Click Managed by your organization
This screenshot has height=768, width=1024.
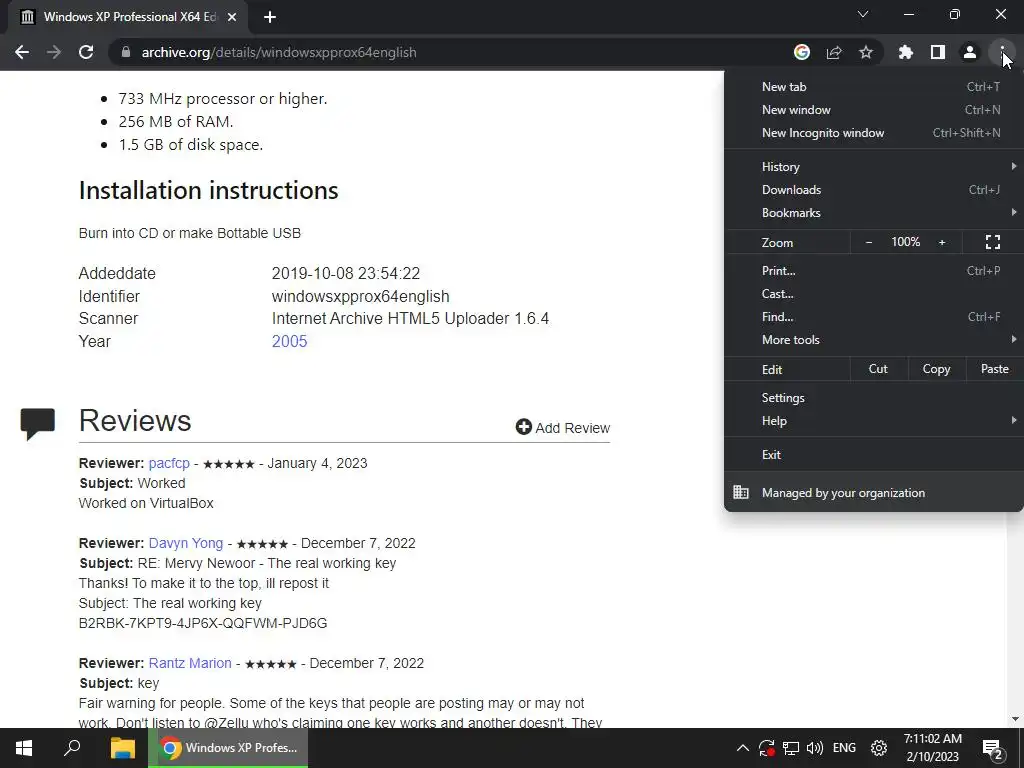point(874,492)
